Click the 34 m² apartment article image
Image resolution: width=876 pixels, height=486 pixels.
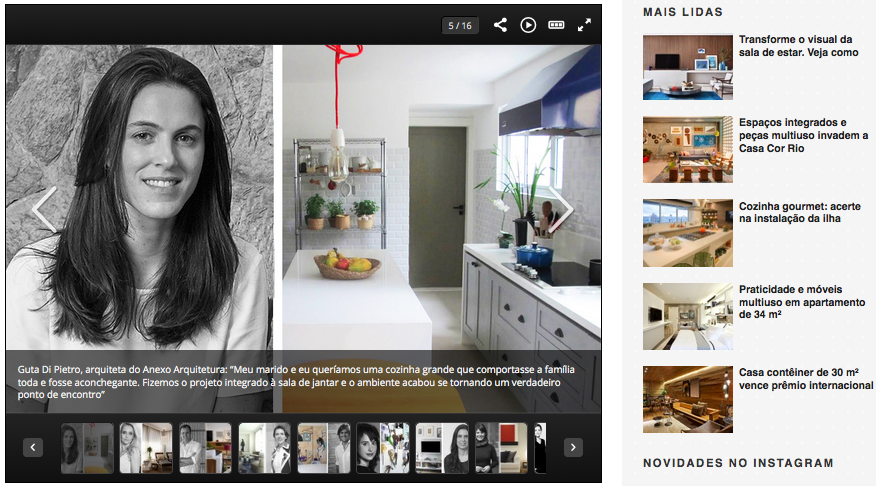coord(688,316)
